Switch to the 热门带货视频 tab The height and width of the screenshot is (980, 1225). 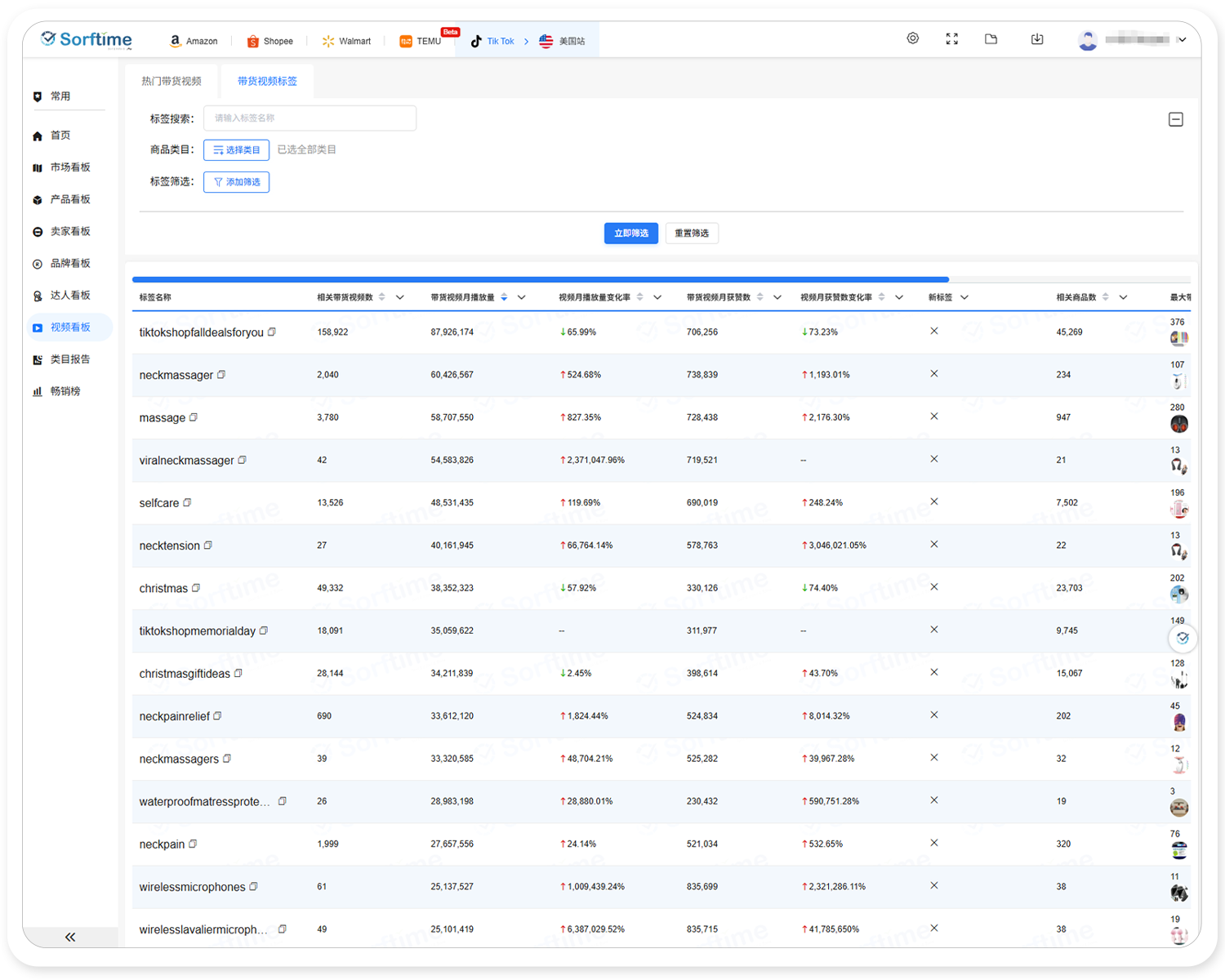(171, 81)
